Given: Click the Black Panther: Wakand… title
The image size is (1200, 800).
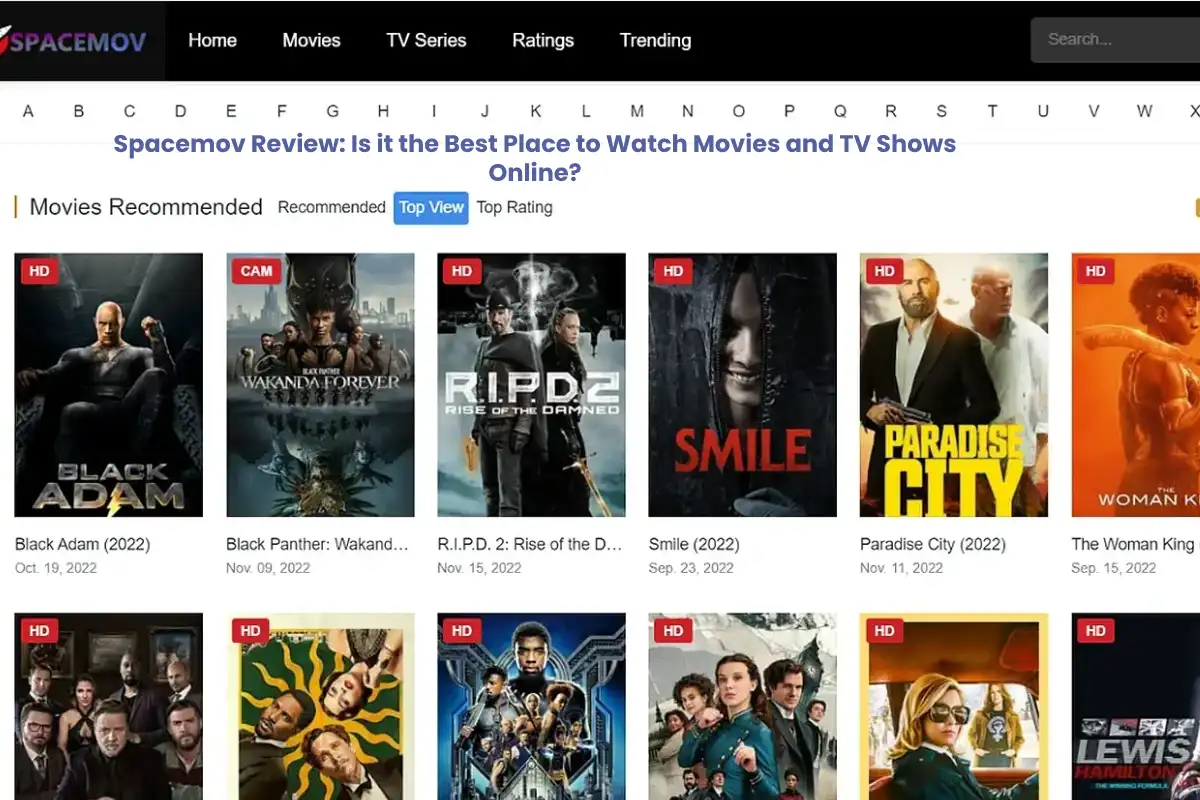Looking at the screenshot, I should coord(318,545).
